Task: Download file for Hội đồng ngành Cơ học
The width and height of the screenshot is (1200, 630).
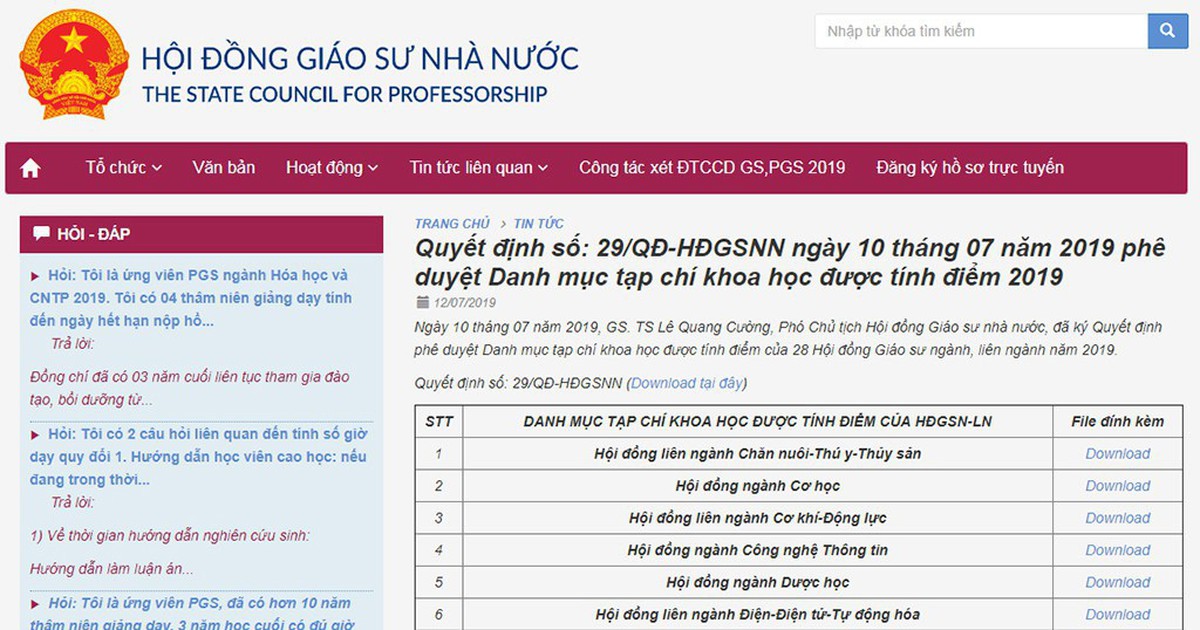Action: point(1118,486)
